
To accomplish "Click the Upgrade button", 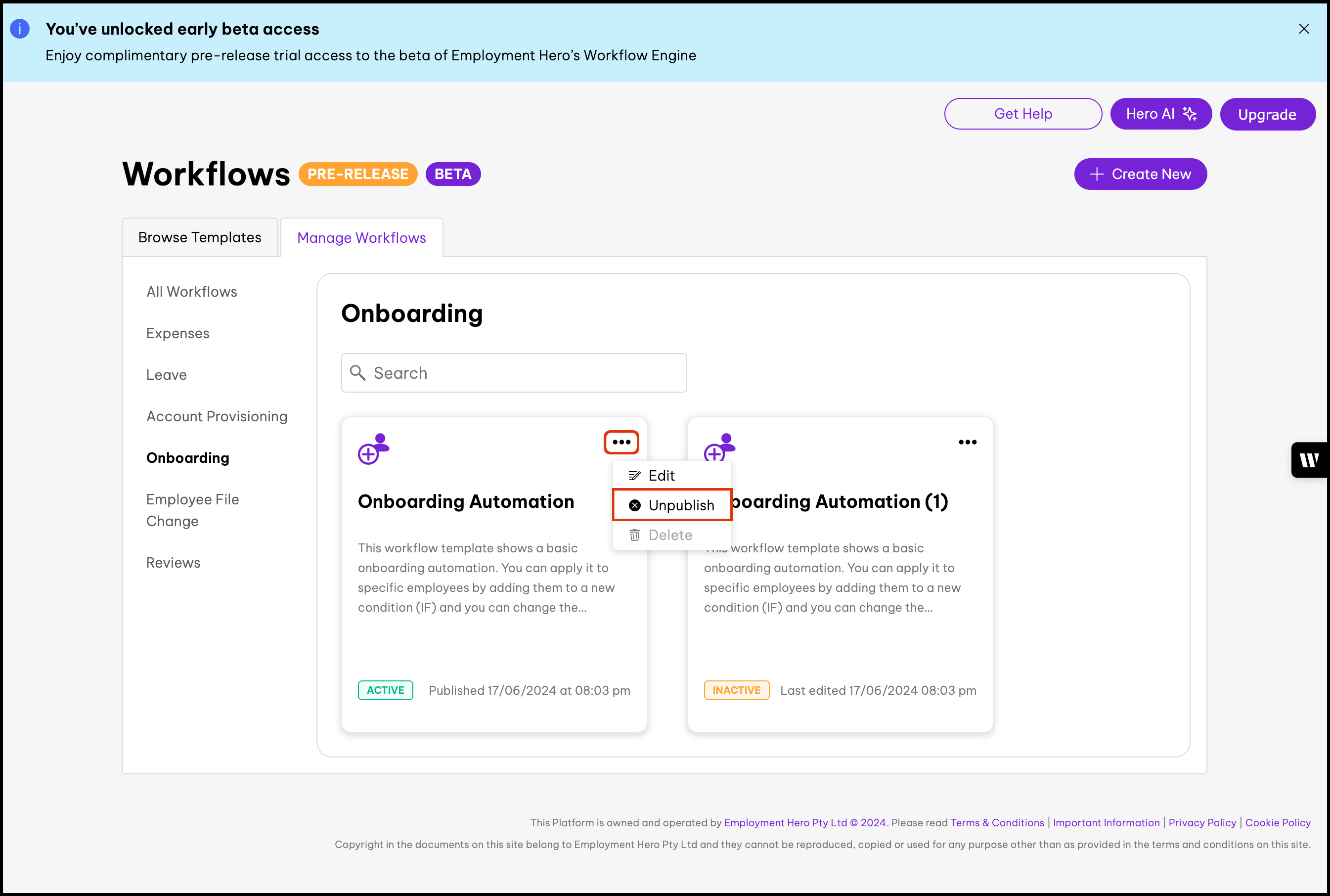I will [x=1267, y=114].
